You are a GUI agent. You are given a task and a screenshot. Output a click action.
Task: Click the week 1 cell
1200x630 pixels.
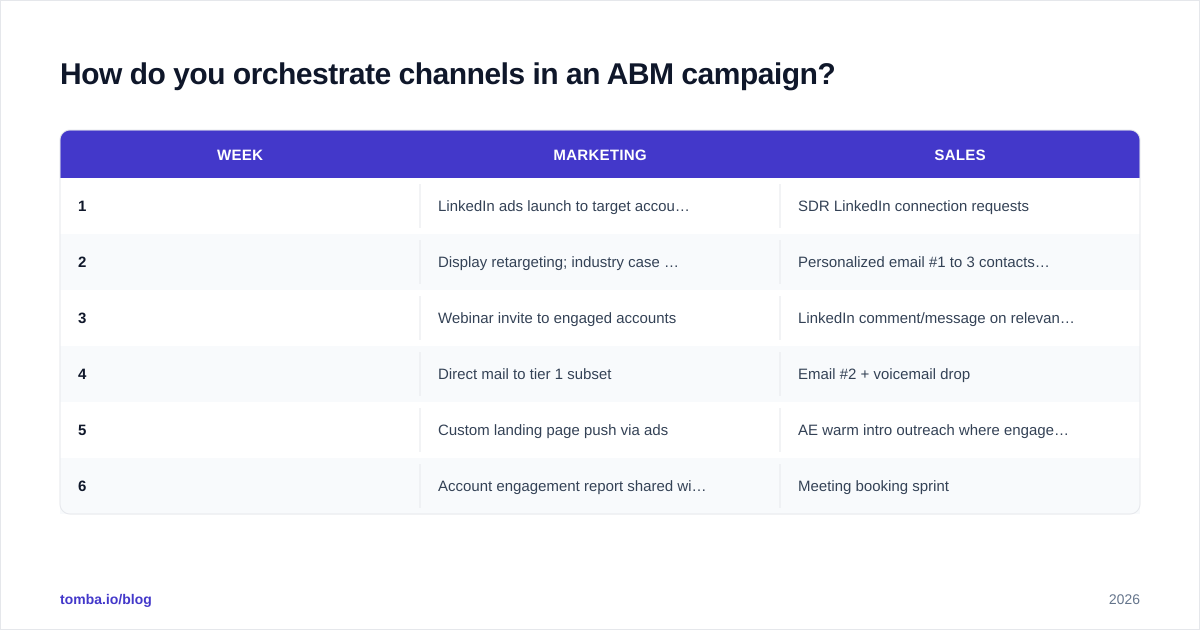tap(240, 206)
